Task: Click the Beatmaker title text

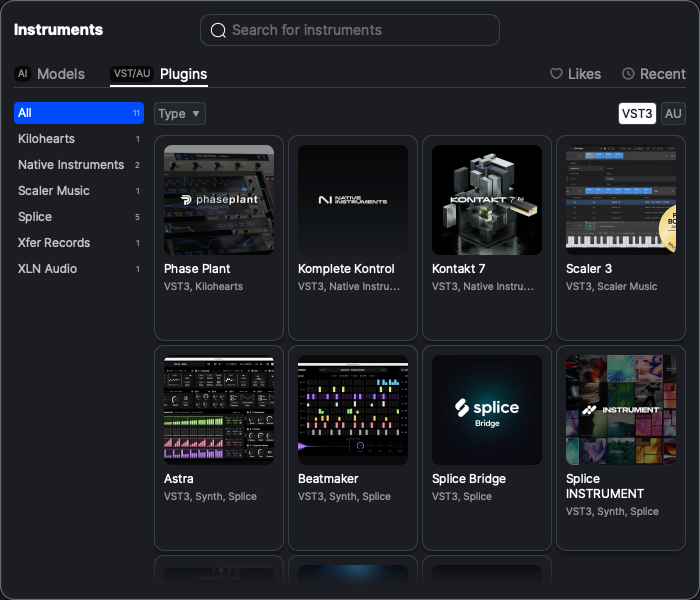Action: click(328, 479)
